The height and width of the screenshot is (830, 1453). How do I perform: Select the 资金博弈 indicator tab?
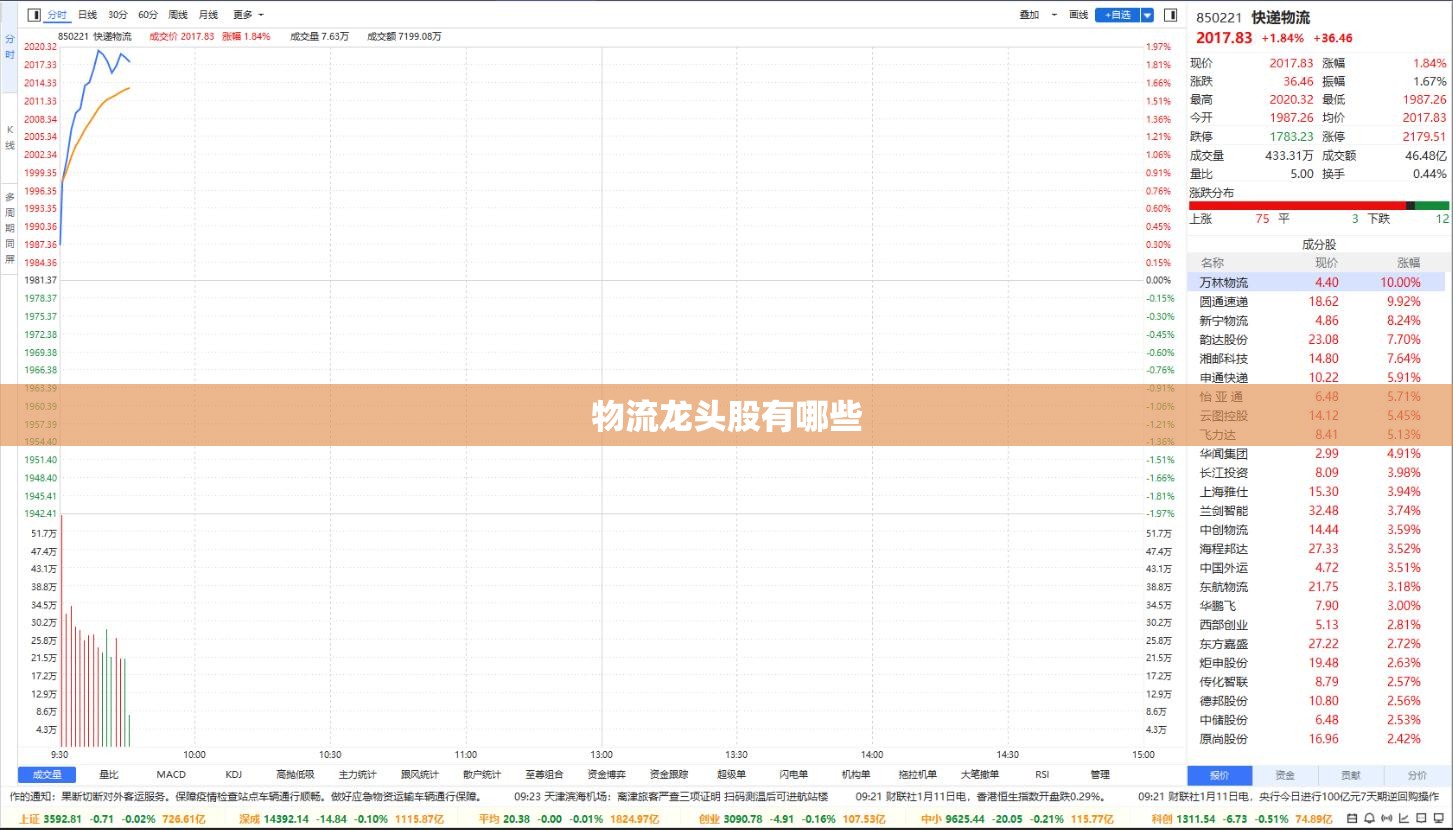click(x=606, y=774)
